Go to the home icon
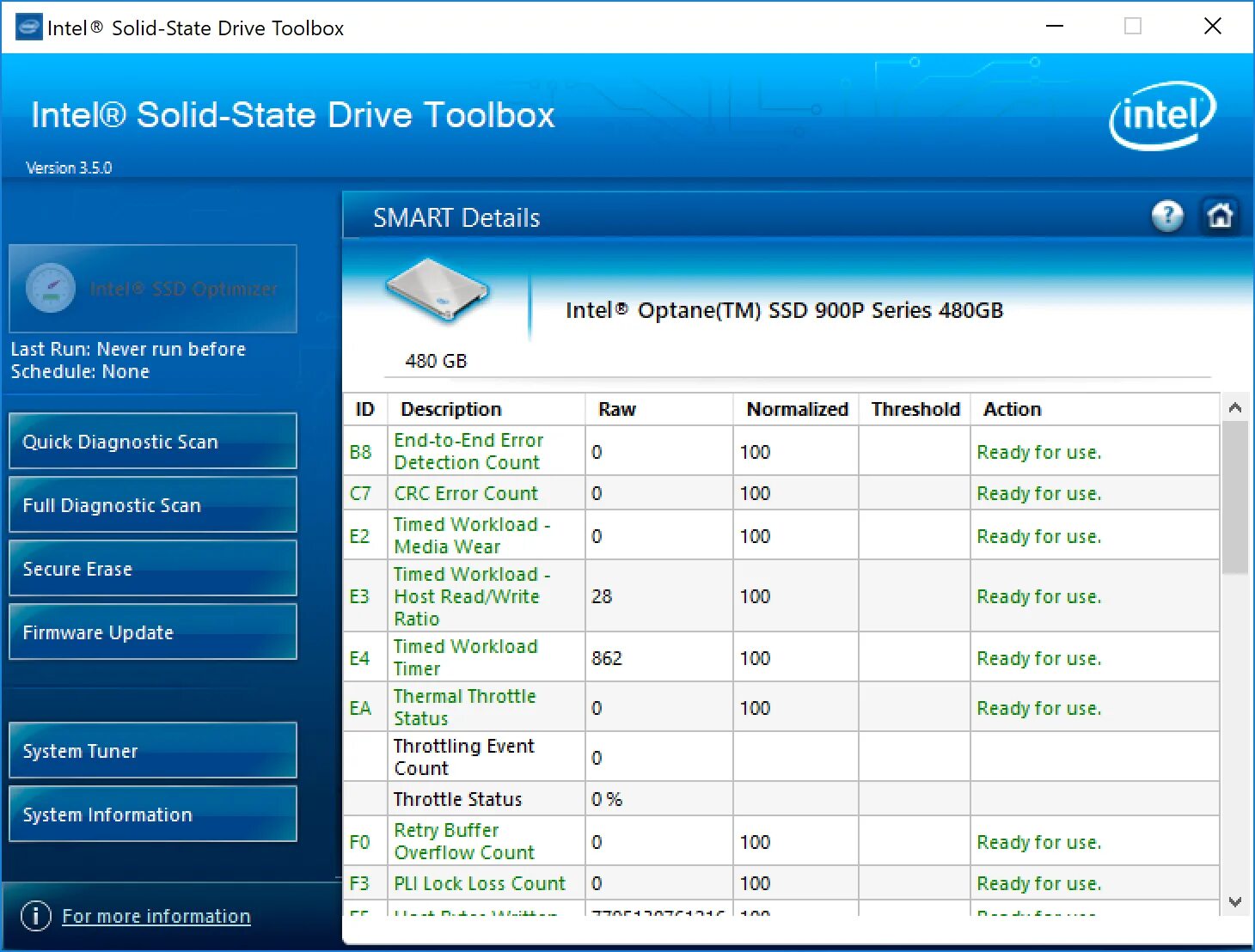 click(x=1220, y=216)
